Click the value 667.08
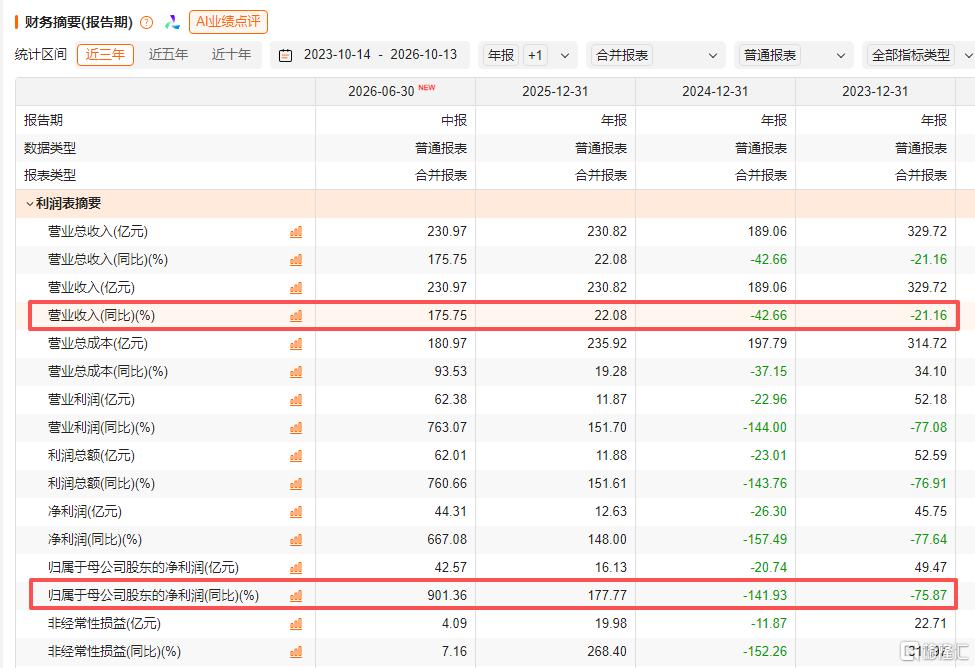 click(x=446, y=539)
